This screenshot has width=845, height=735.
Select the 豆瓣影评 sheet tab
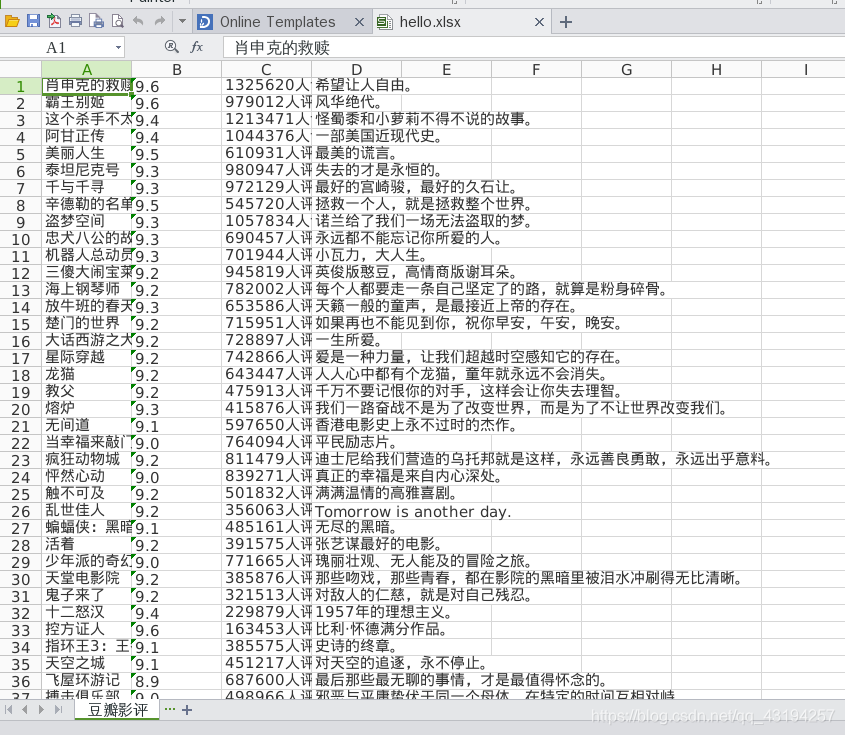[x=117, y=710]
